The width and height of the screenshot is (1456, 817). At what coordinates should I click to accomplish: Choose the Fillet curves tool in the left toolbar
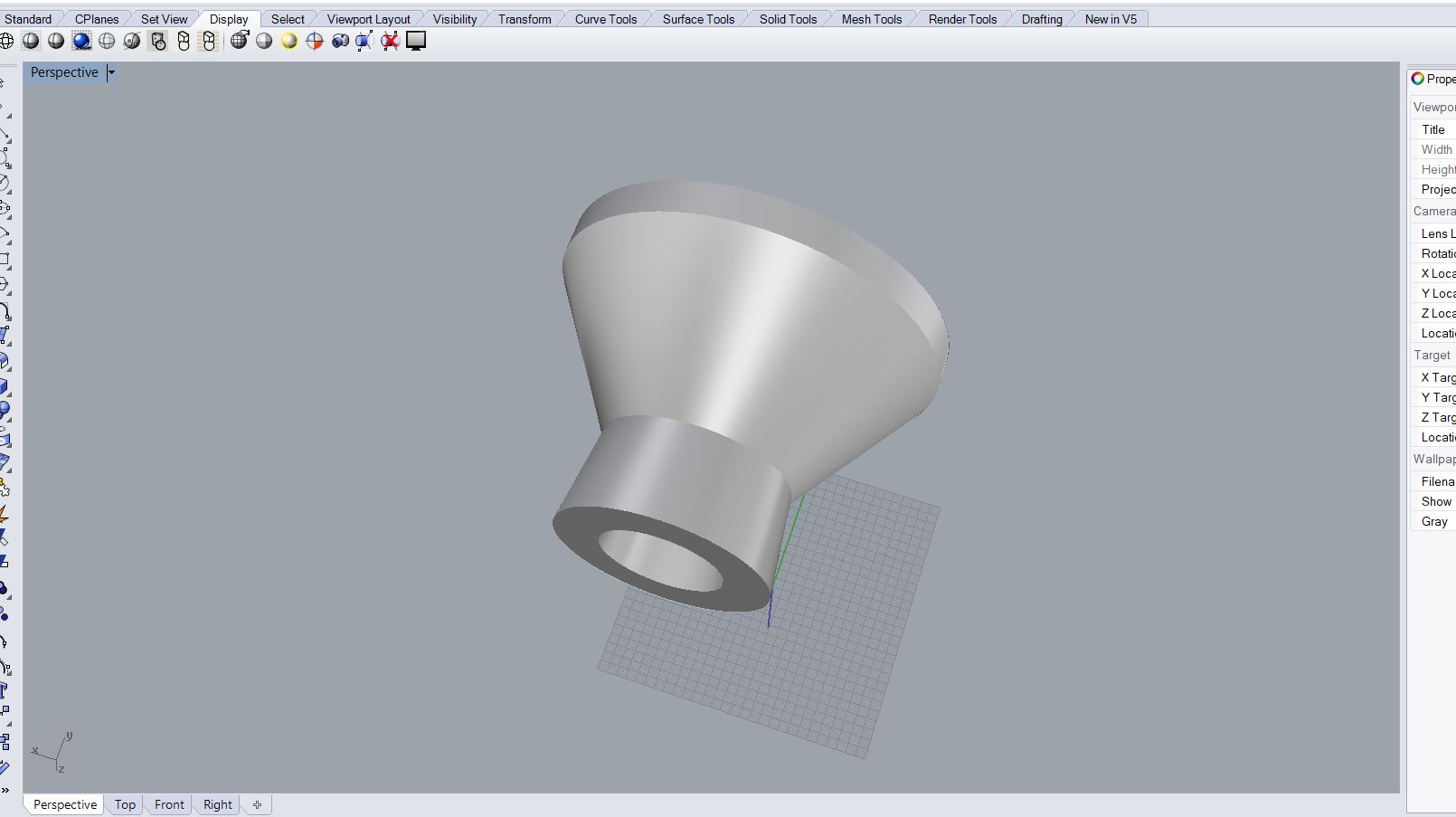click(5, 312)
